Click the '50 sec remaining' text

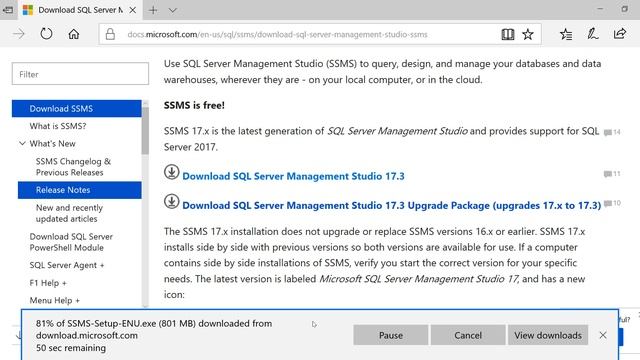tap(71, 348)
